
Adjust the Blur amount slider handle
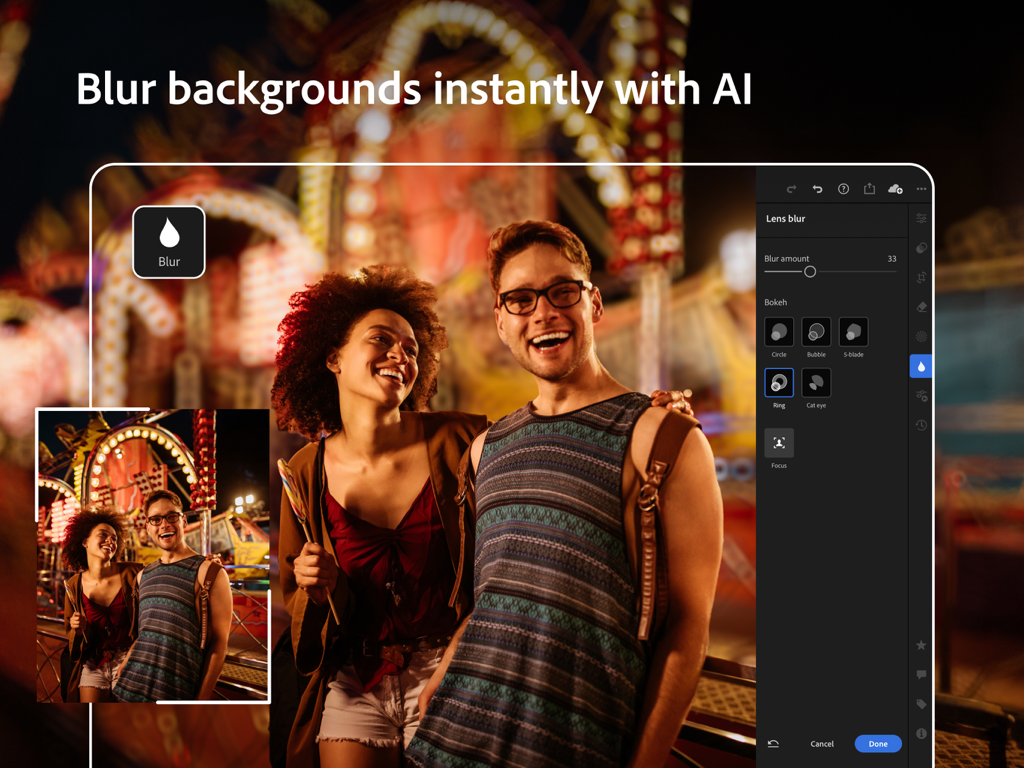point(809,271)
